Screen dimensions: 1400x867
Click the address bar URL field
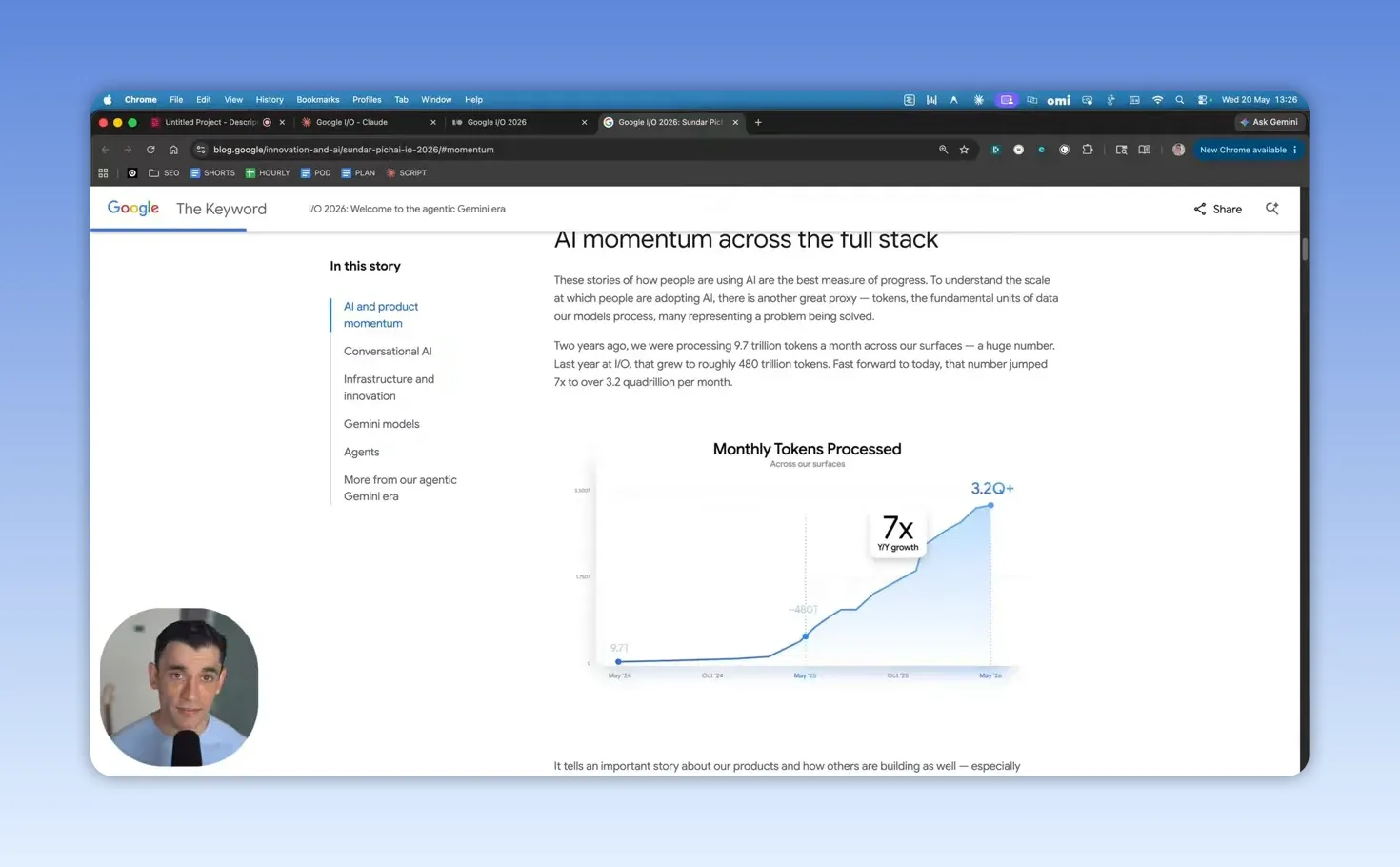[x=562, y=150]
